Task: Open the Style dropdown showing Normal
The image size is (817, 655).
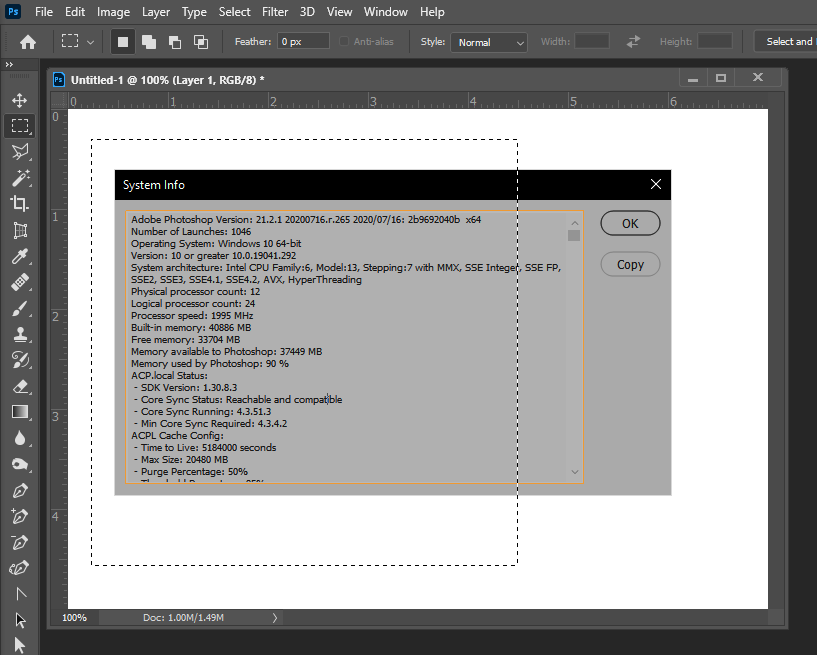Action: 489,42
